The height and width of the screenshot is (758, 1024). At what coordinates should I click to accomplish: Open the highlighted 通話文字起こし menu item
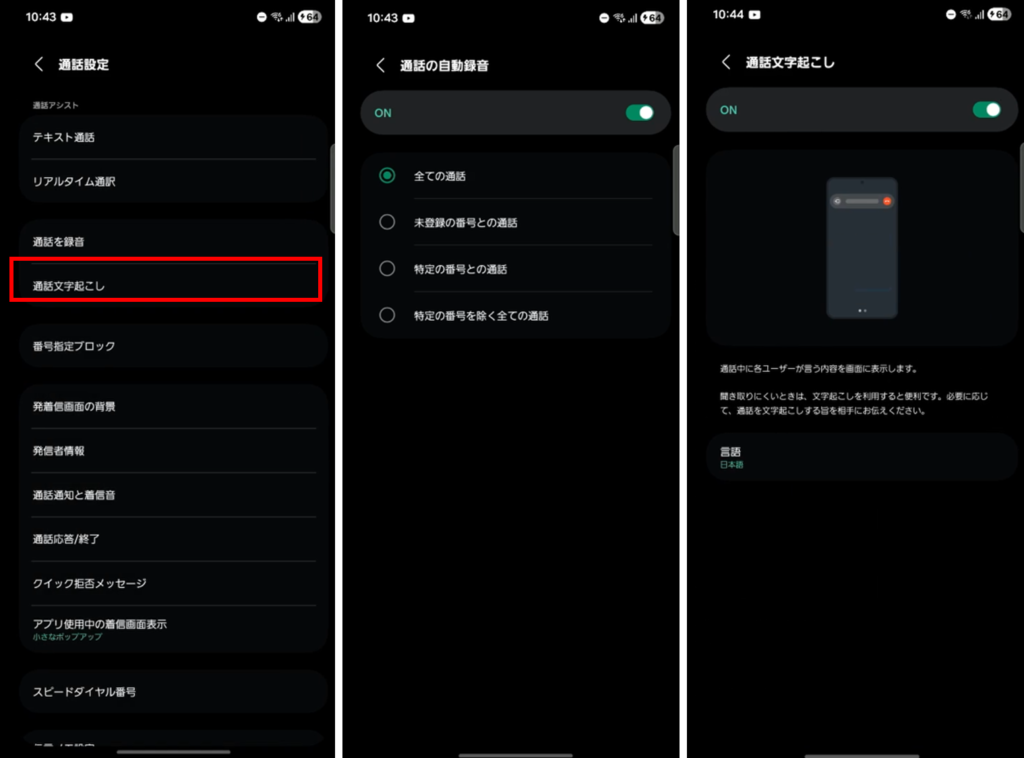point(167,285)
